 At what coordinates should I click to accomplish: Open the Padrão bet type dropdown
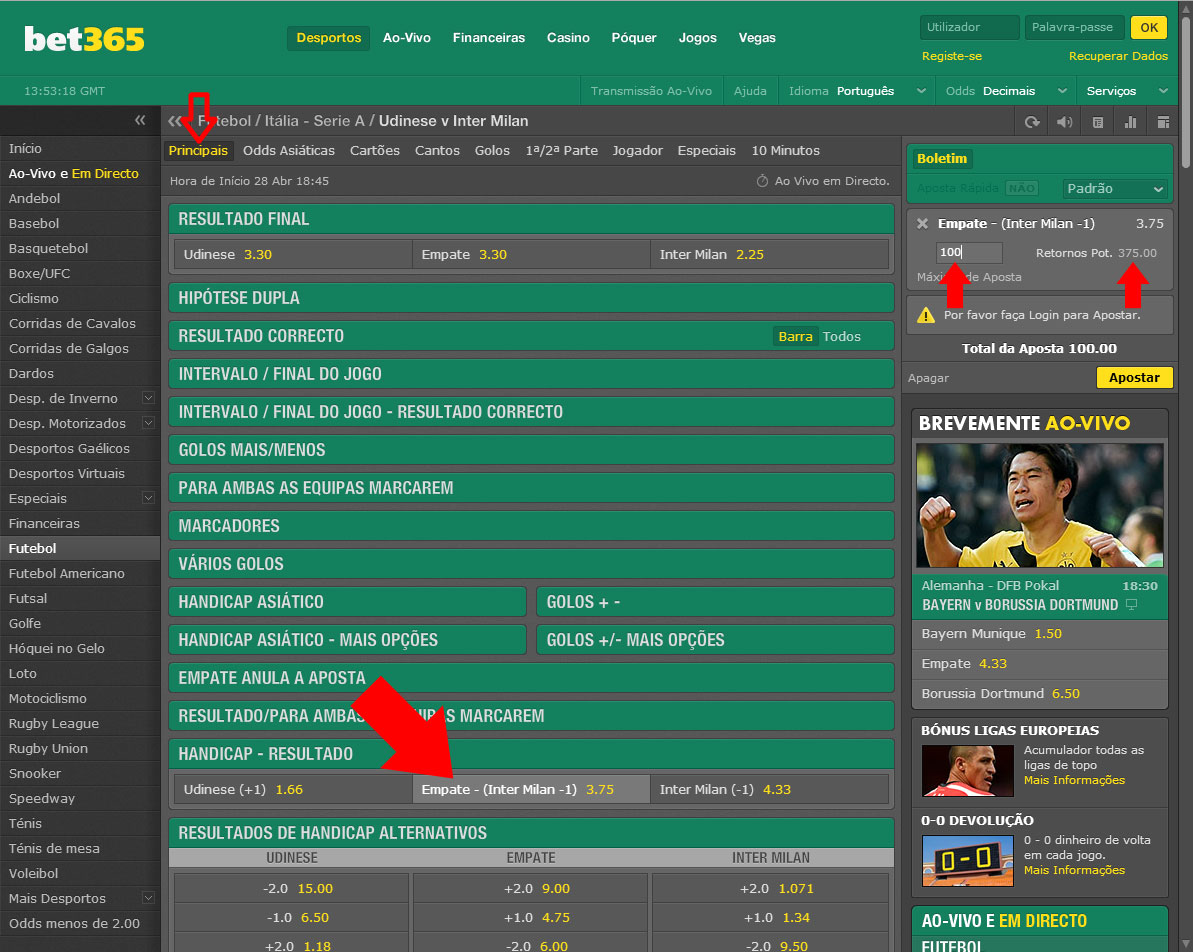click(1115, 188)
